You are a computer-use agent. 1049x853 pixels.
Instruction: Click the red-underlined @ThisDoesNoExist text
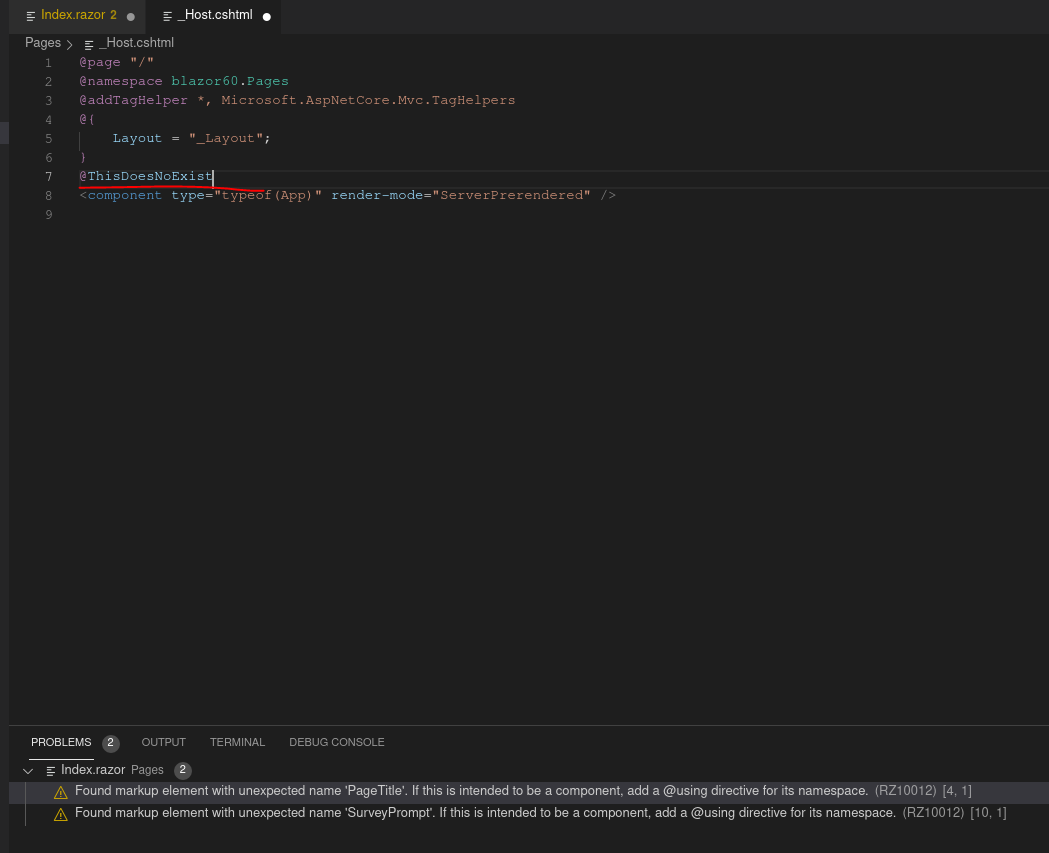tap(145, 176)
